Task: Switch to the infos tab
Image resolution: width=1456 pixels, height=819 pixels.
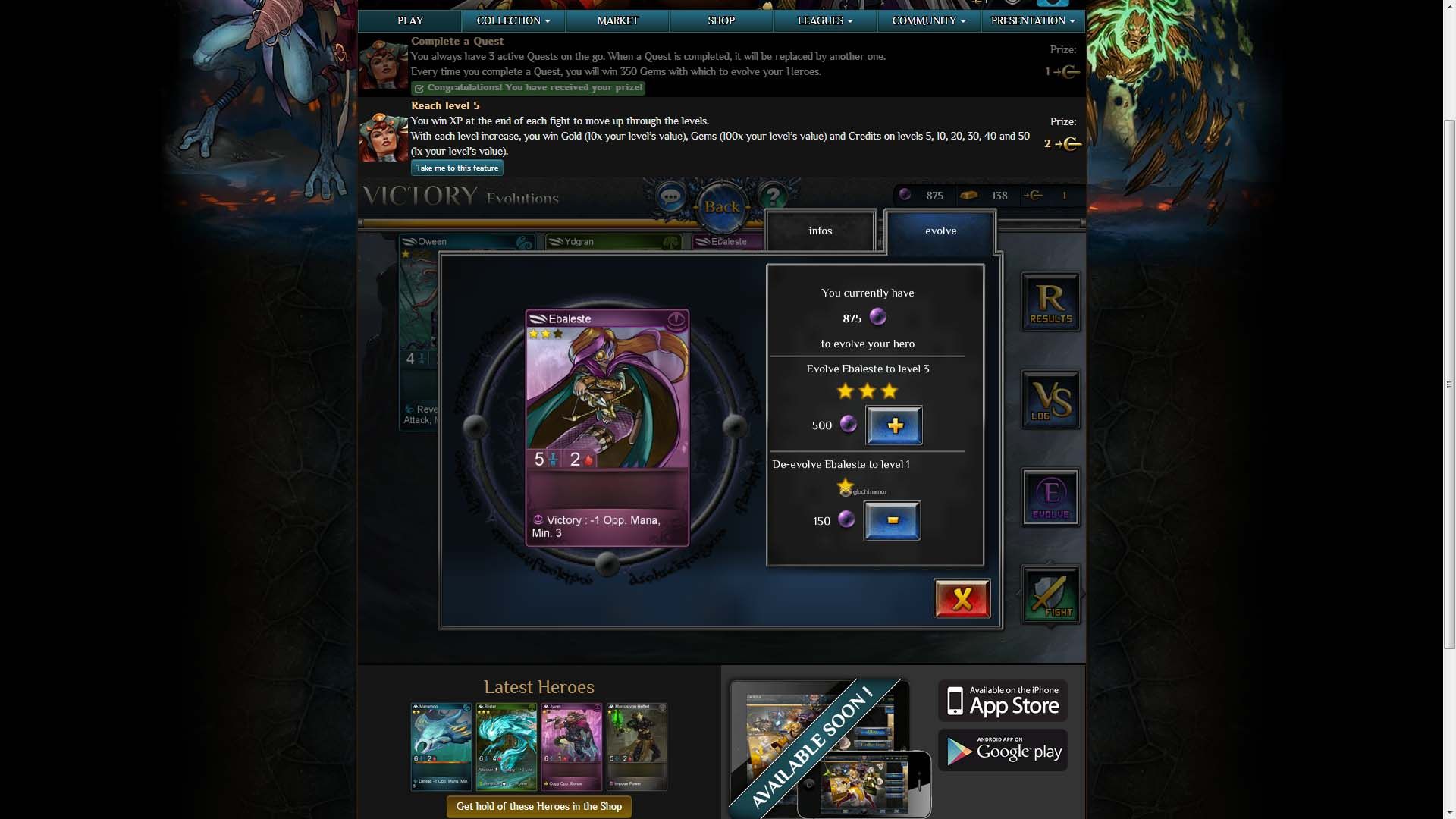Action: 821,231
